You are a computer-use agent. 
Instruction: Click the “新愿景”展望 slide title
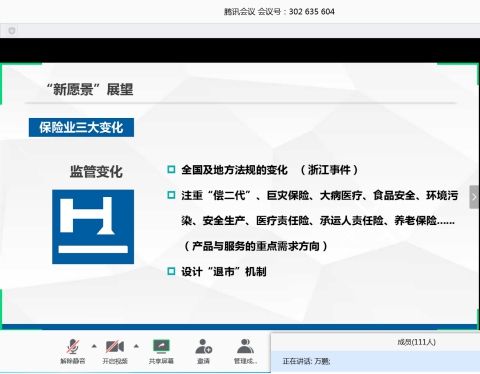click(x=90, y=89)
